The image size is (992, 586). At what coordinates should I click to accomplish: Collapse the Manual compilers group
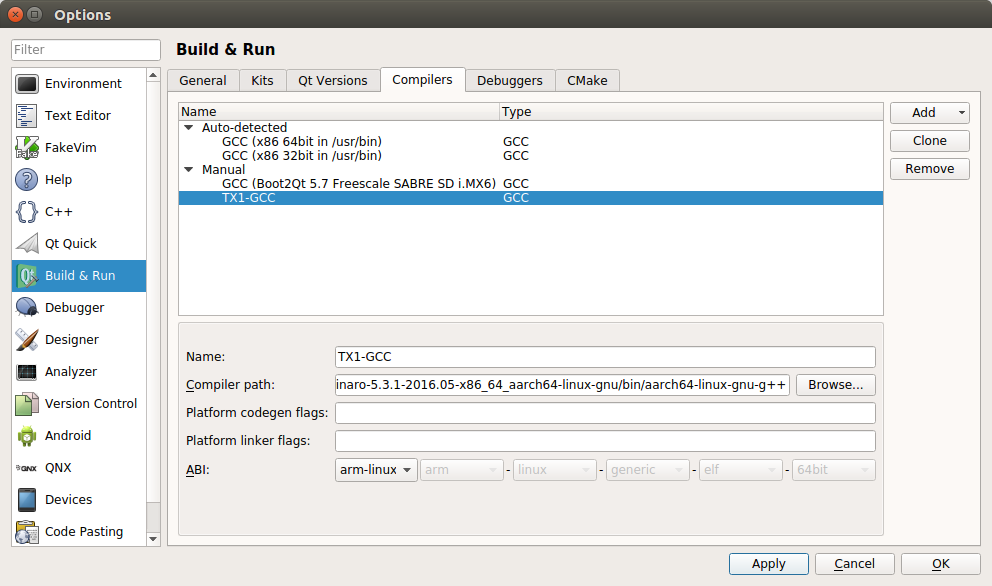tap(188, 170)
